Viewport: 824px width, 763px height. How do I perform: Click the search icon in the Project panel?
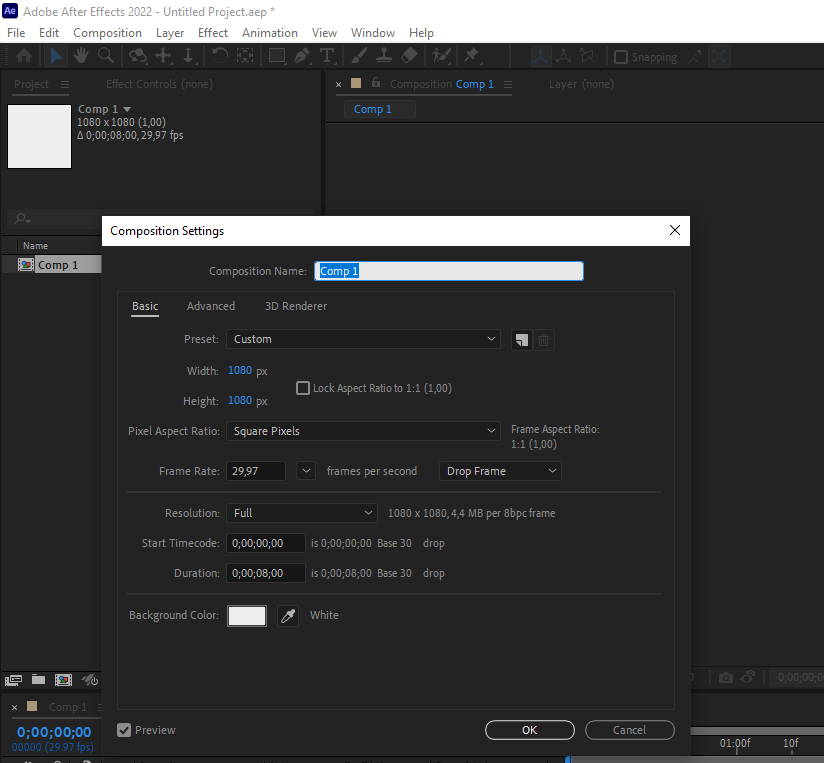tap(22, 219)
